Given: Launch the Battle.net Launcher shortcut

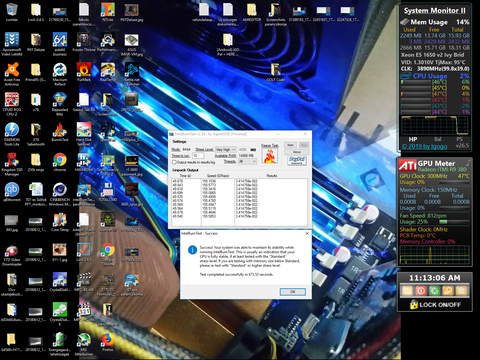Looking at the screenshot, I should [132, 74].
